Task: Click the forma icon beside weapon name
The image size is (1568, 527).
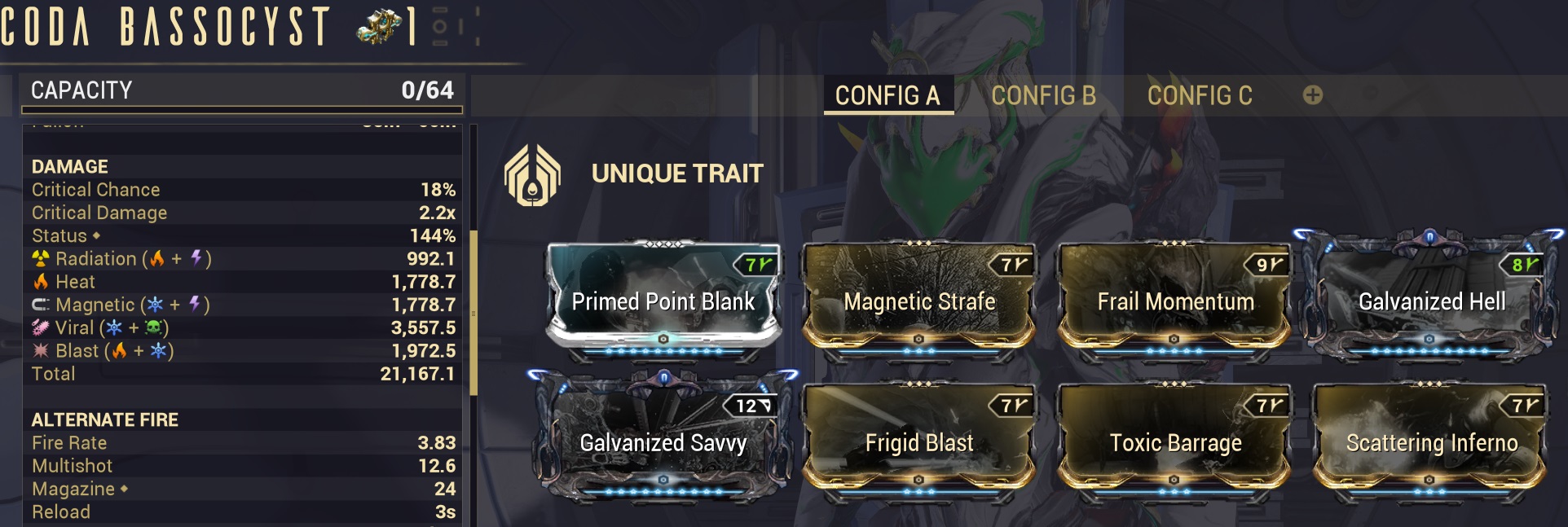Action: 381,26
